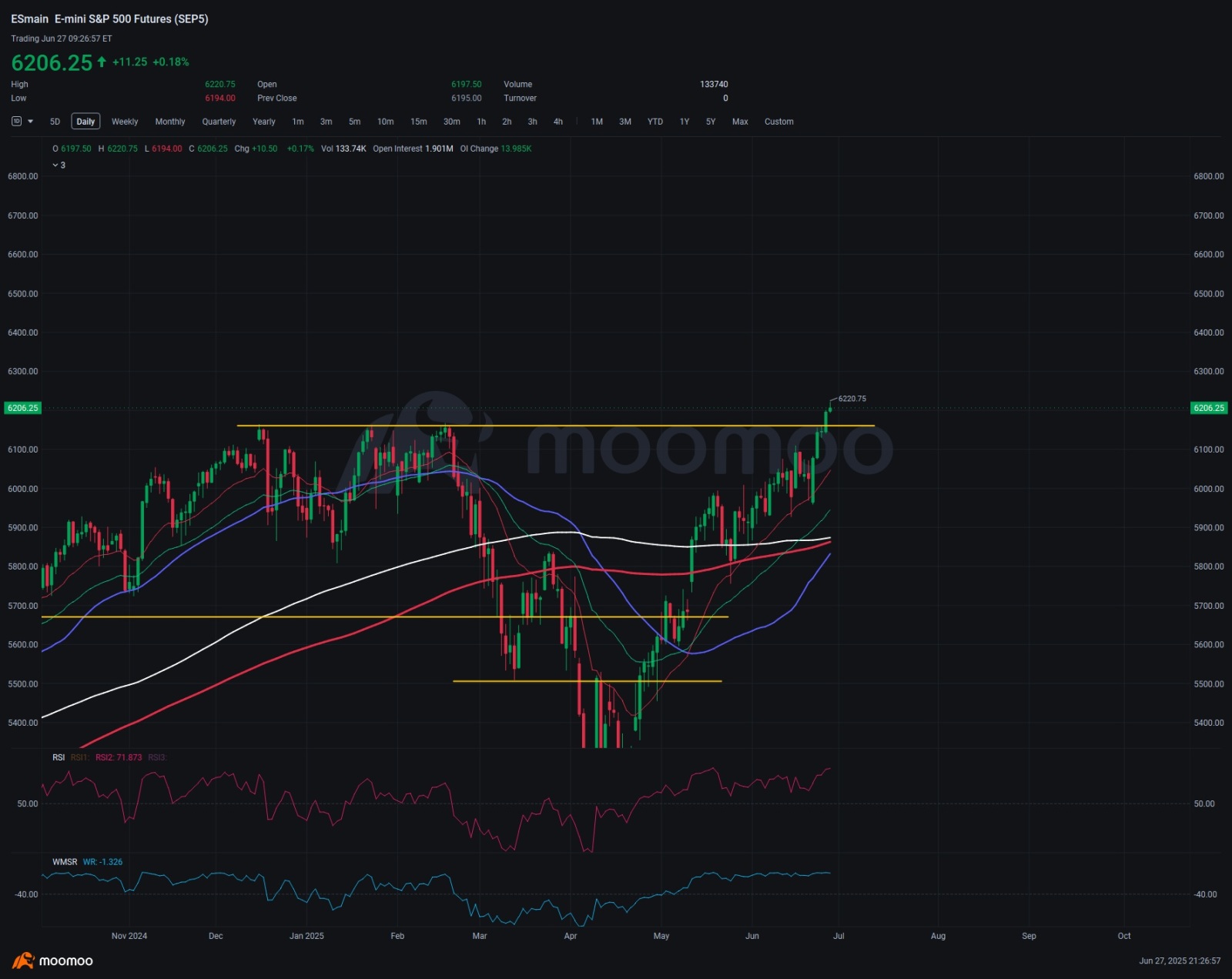Image resolution: width=1232 pixels, height=979 pixels.
Task: Click the 6800.00 right axis label
Action: coord(1209,176)
